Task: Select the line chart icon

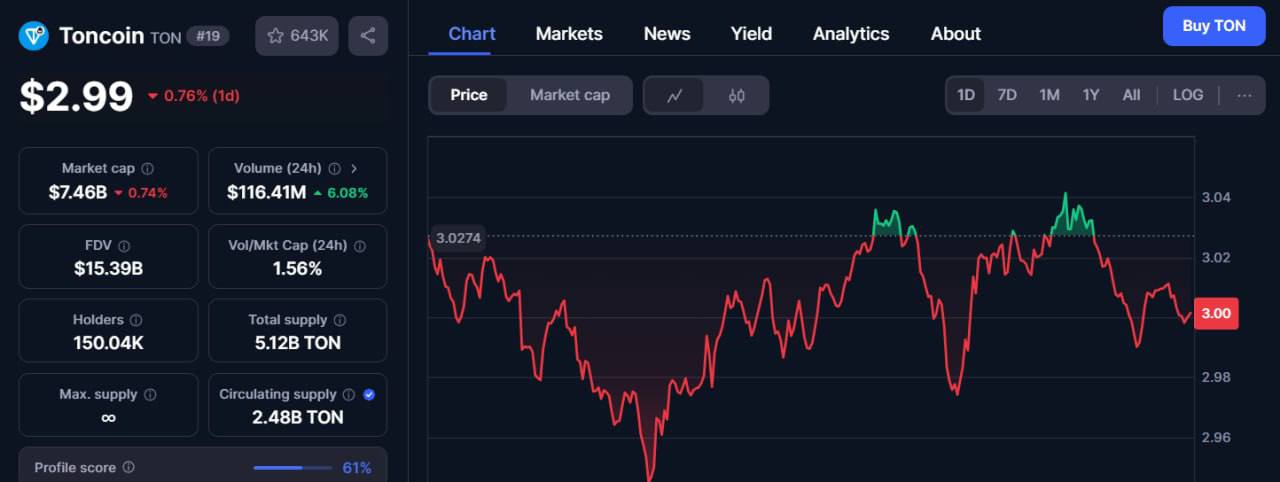Action: 675,96
